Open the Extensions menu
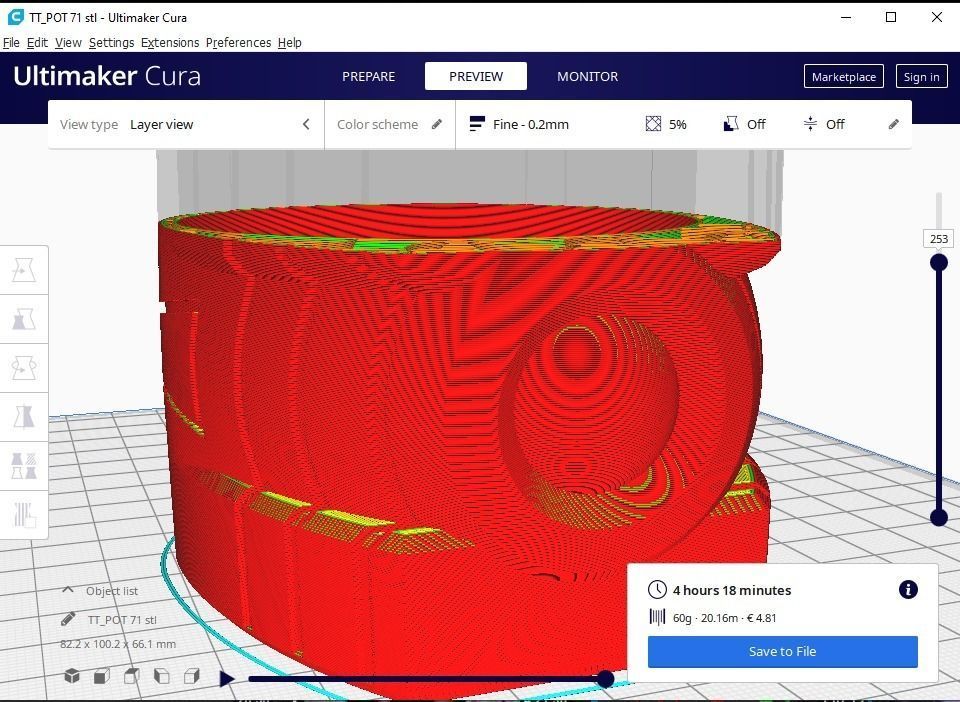The image size is (960, 702). click(x=170, y=42)
